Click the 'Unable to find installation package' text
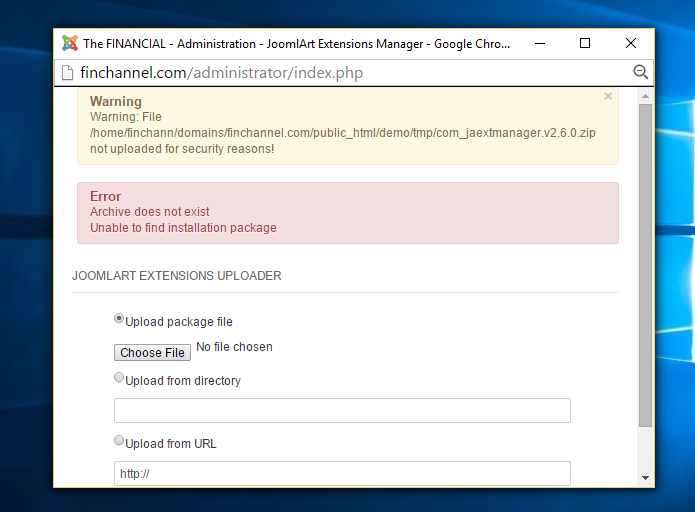Viewport: 695px width, 512px height. (184, 228)
